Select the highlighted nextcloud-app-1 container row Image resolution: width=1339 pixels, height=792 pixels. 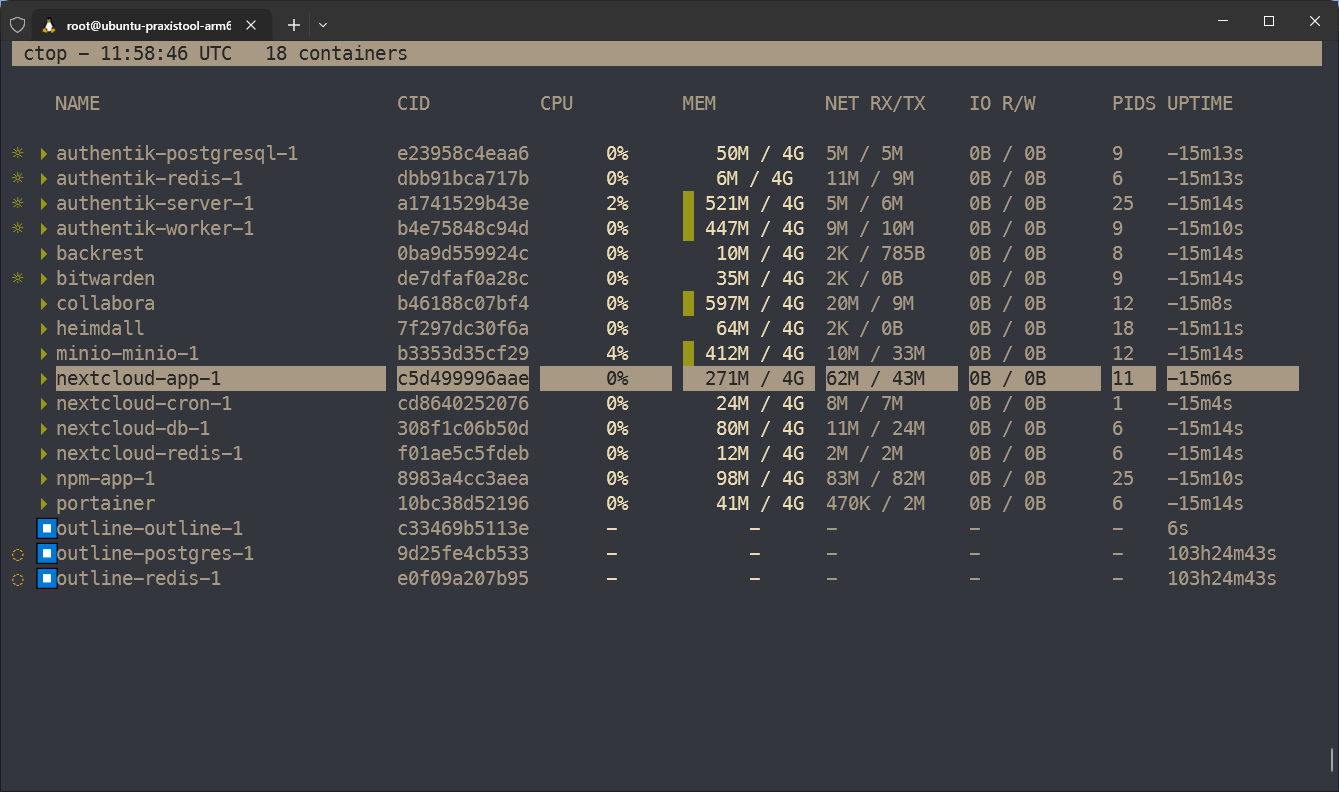[x=138, y=378]
